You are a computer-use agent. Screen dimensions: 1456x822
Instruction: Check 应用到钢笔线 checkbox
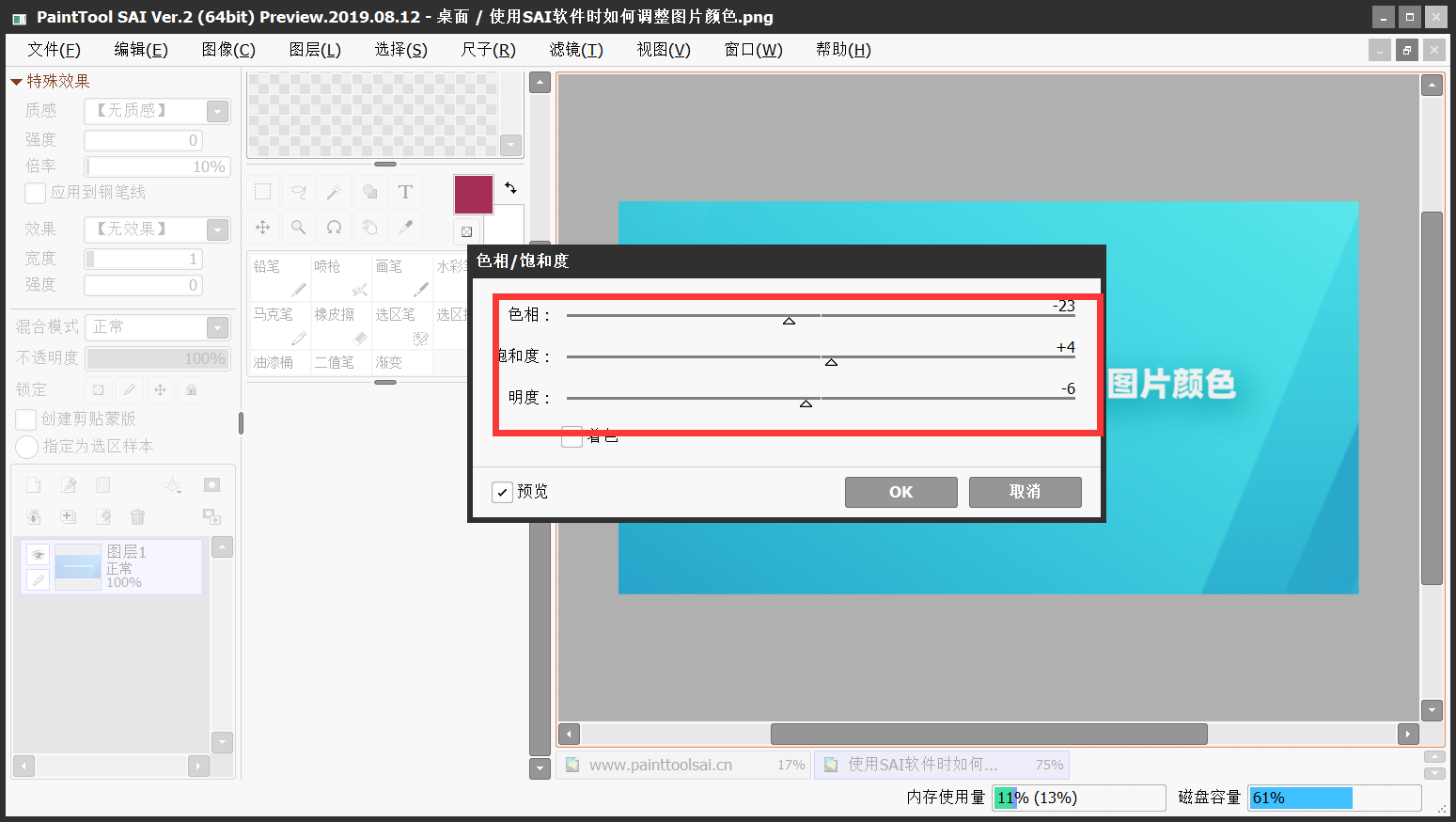click(x=36, y=193)
